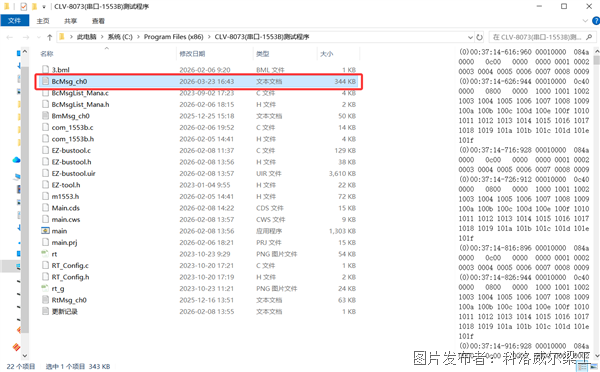Image resolution: width=600 pixels, height=372 pixels.
Task: Switch to details view icon in the status bar
Action: [582, 367]
